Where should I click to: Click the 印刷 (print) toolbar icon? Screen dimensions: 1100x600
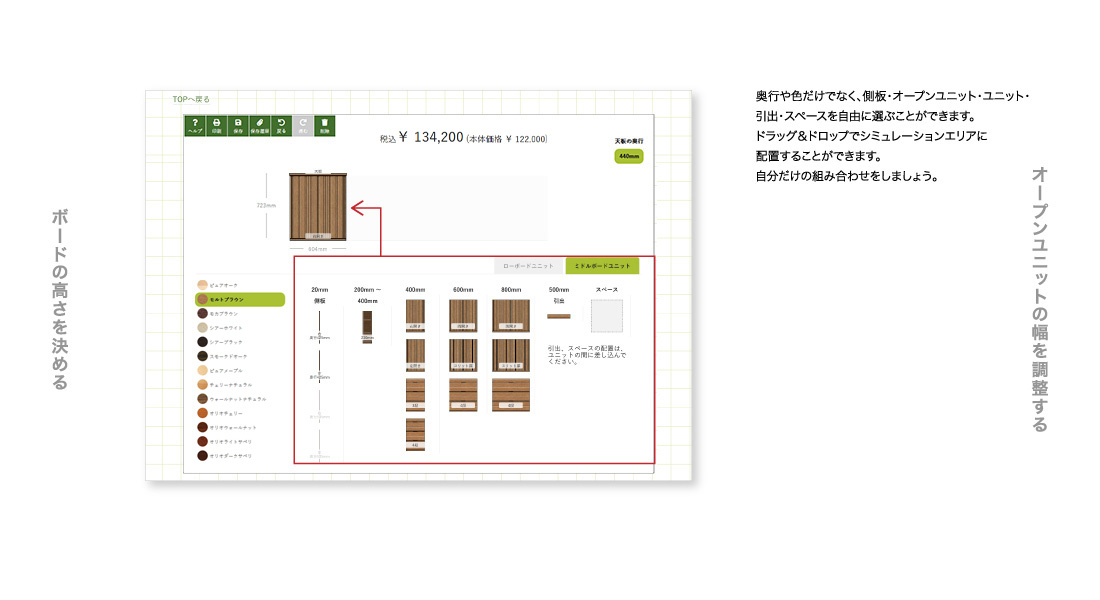217,126
